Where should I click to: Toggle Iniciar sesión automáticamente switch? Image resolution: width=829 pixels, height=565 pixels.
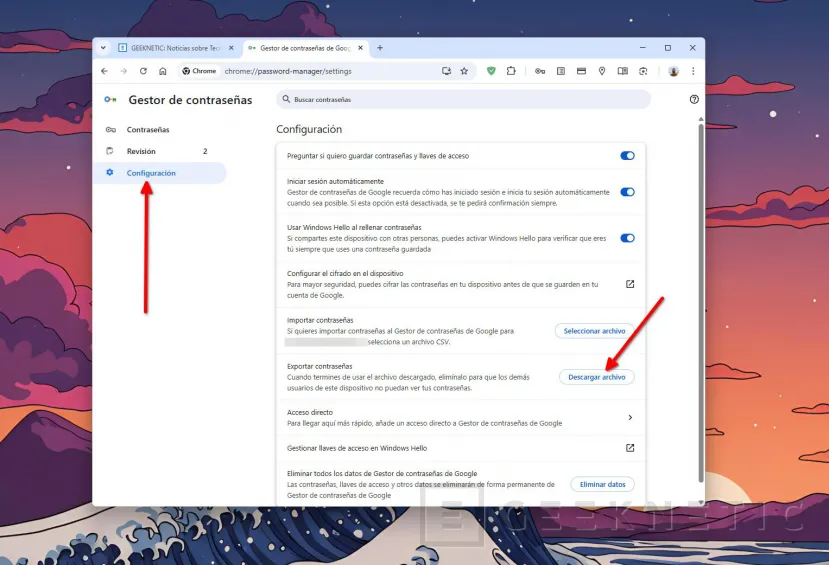628,192
